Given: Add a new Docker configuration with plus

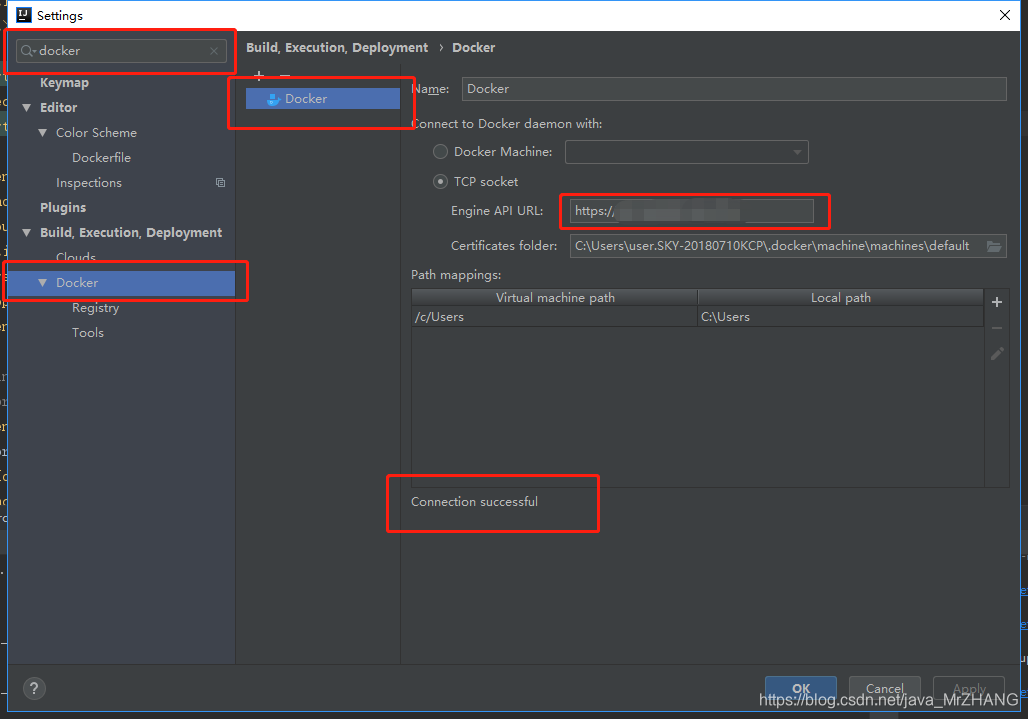Looking at the screenshot, I should point(259,76).
